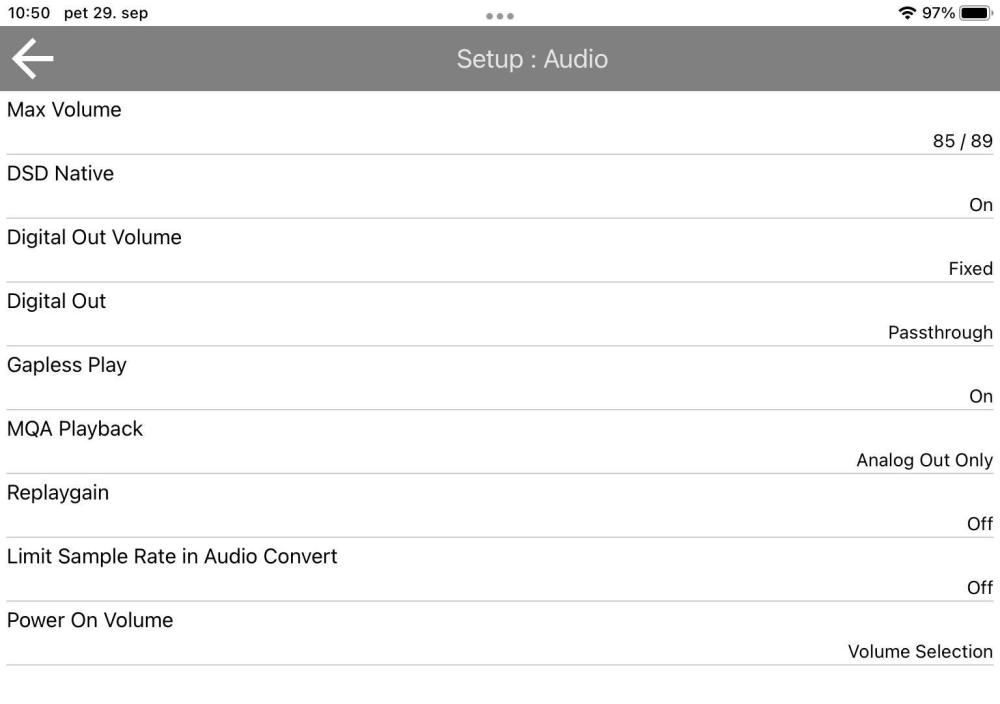Select the Replaygain setting label

point(58,493)
